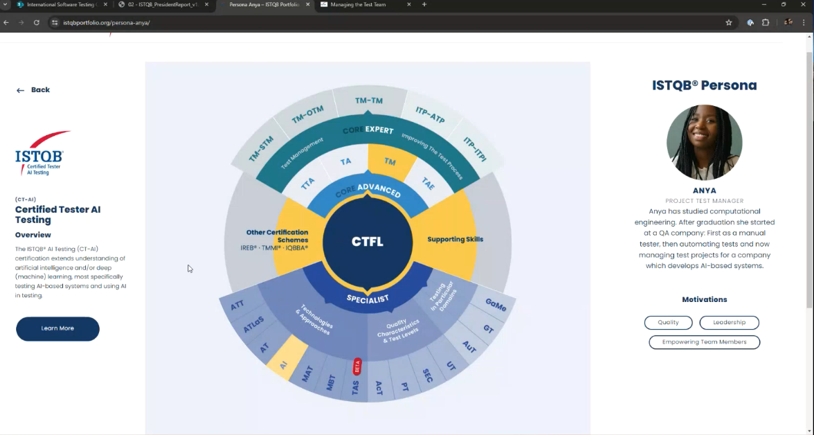This screenshot has height=441, width=814.
Task: Select the TAS beta specialist segment
Action: (356, 387)
